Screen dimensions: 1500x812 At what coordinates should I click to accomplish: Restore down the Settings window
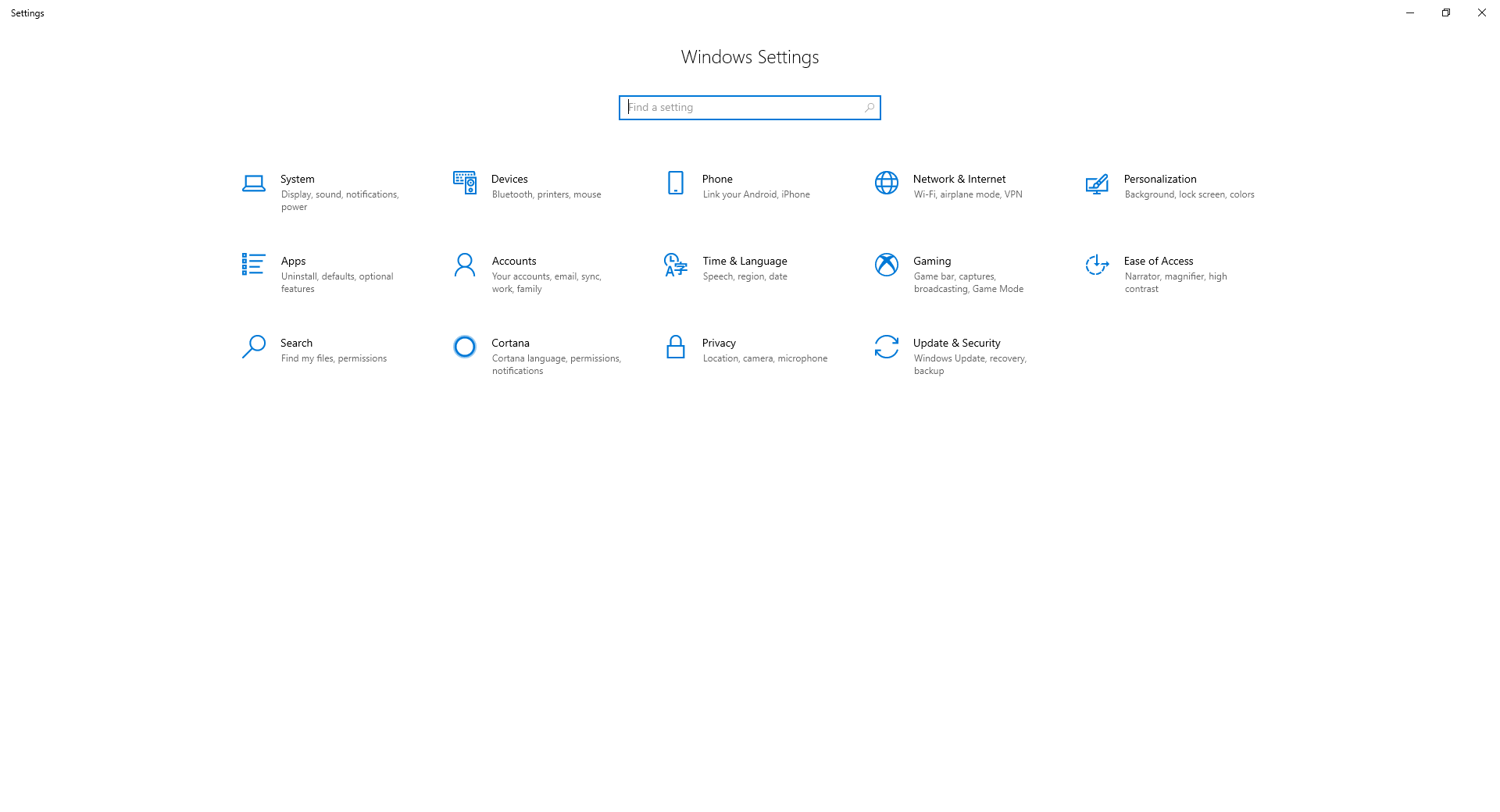[x=1446, y=12]
